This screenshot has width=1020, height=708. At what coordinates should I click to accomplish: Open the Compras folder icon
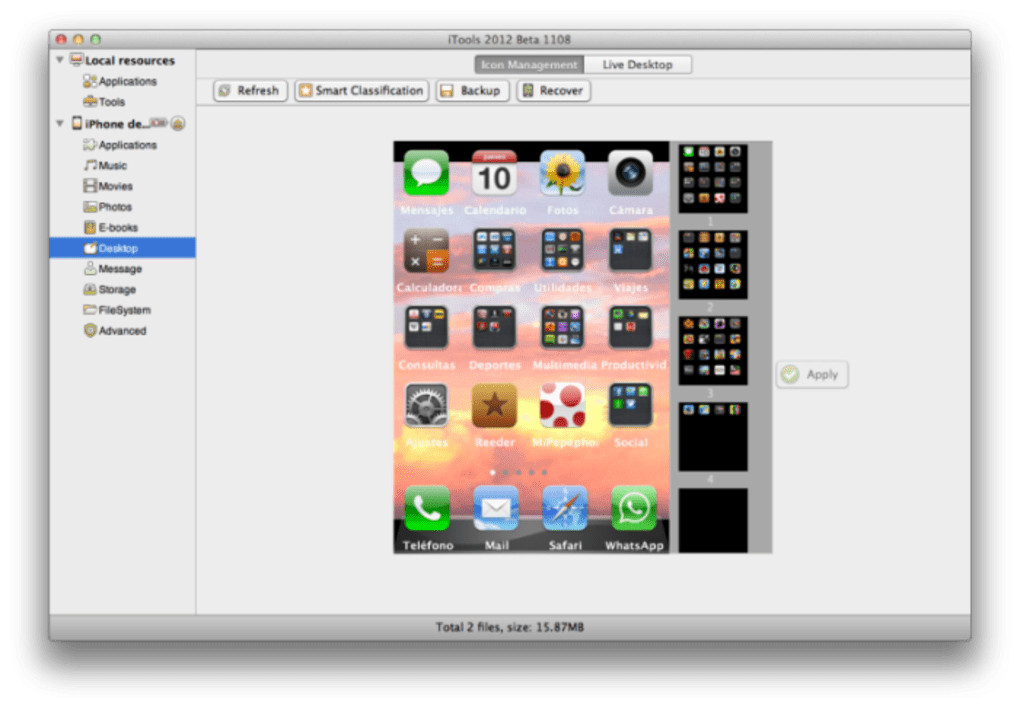[494, 251]
